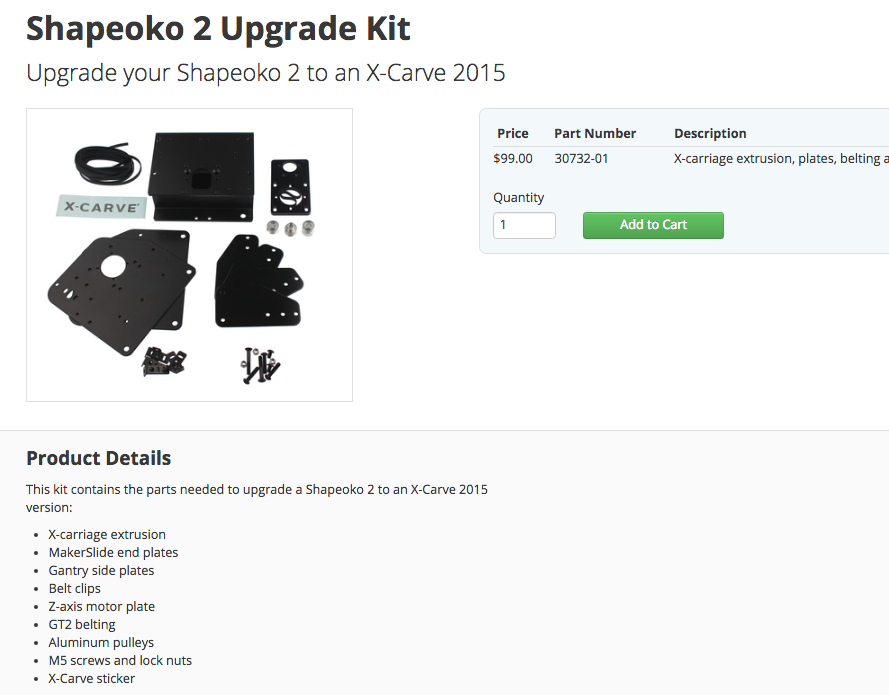Click the Aluminum pulleys list item
This screenshot has height=695, width=889.
coord(101,643)
